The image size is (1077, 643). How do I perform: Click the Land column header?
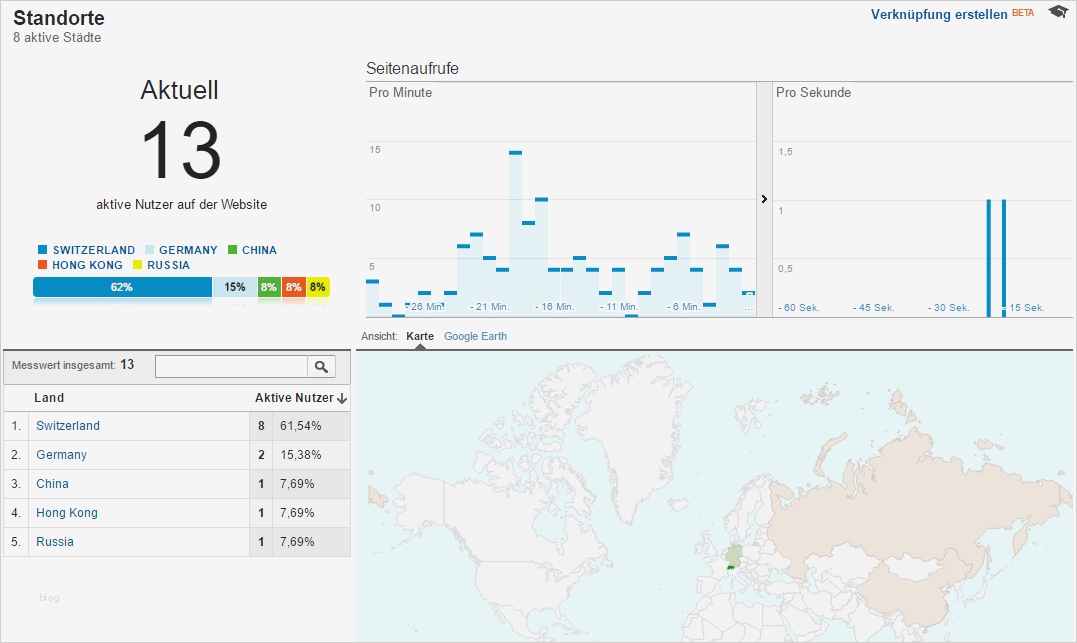(49, 398)
